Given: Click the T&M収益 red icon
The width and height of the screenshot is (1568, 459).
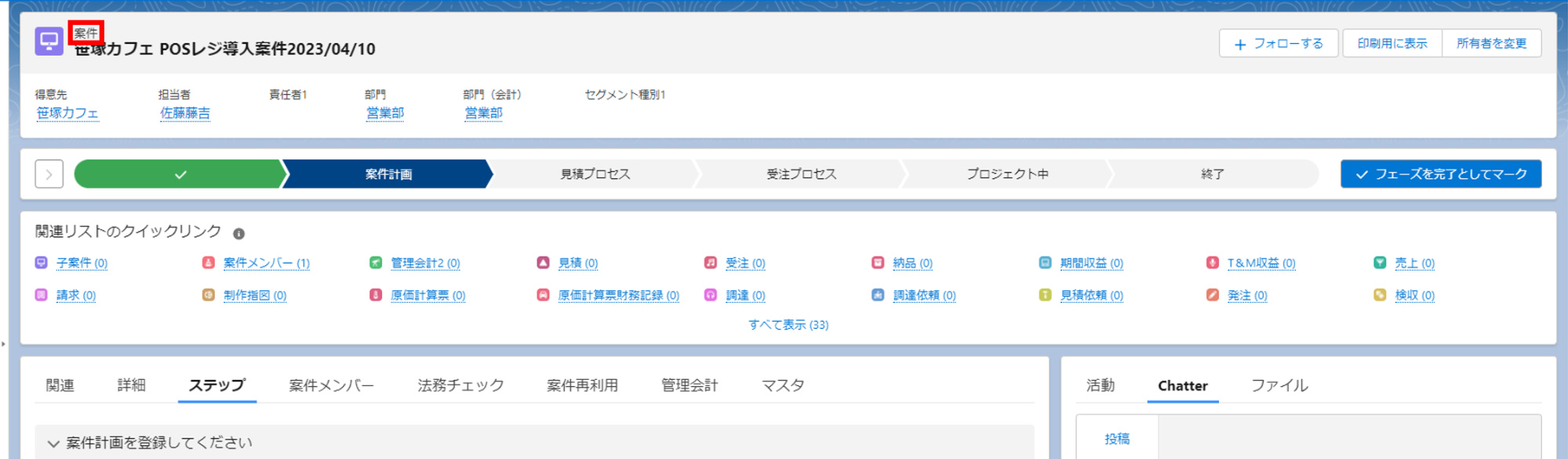Looking at the screenshot, I should click(1213, 263).
